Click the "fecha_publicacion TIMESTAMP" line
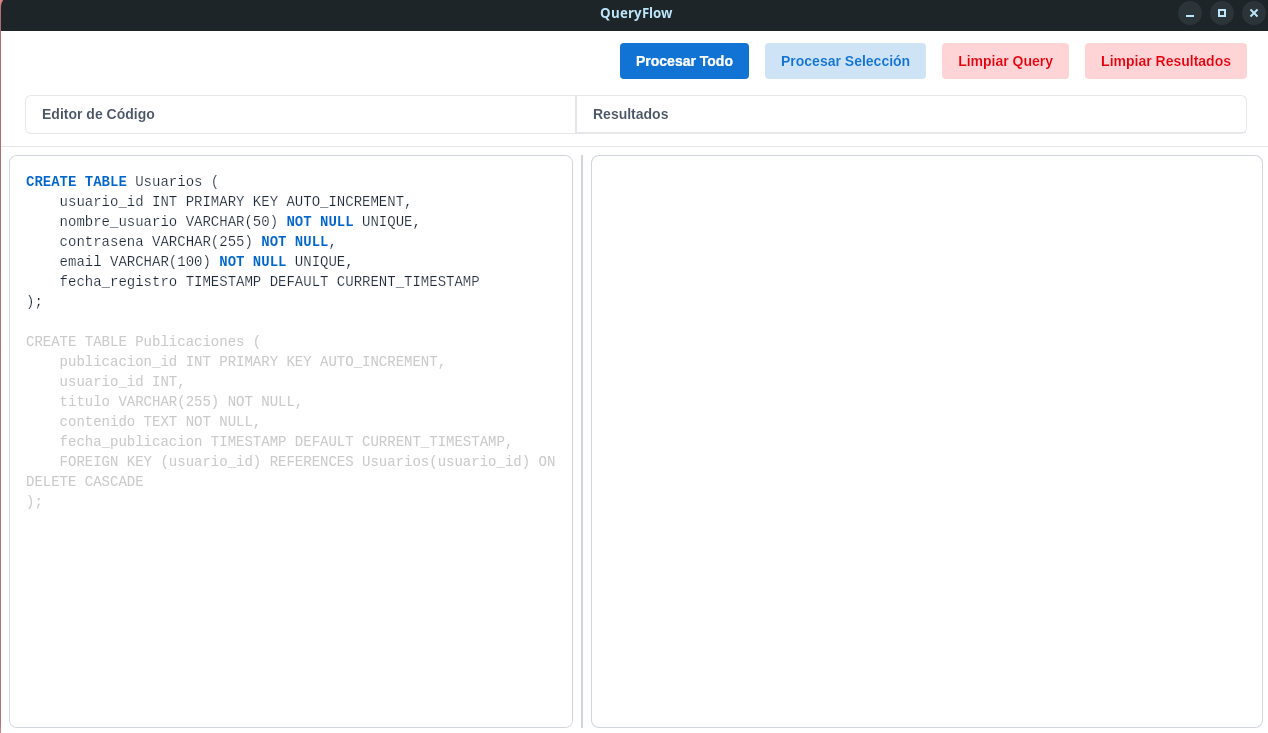 click(286, 442)
